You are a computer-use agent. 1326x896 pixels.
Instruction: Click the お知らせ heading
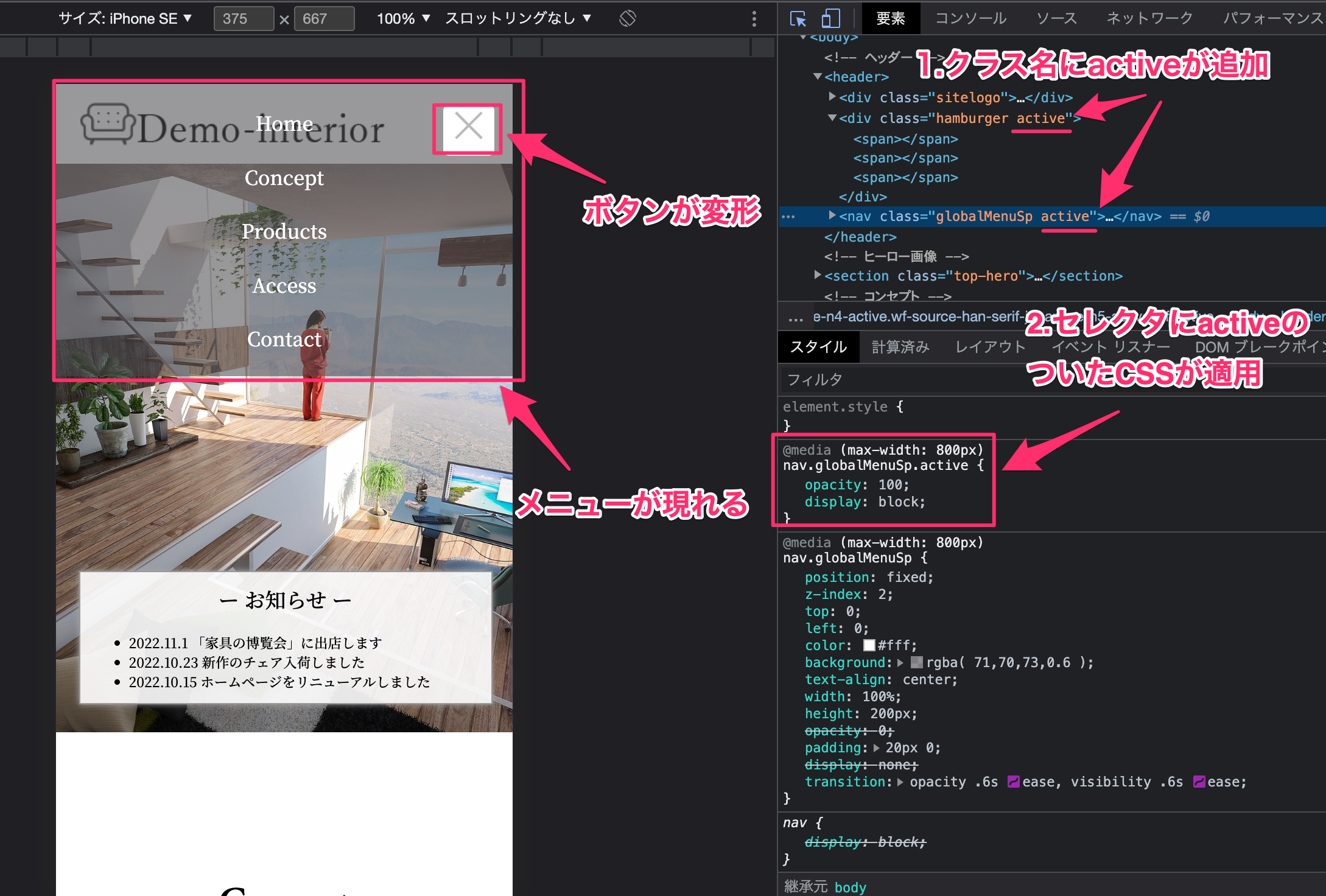285,600
